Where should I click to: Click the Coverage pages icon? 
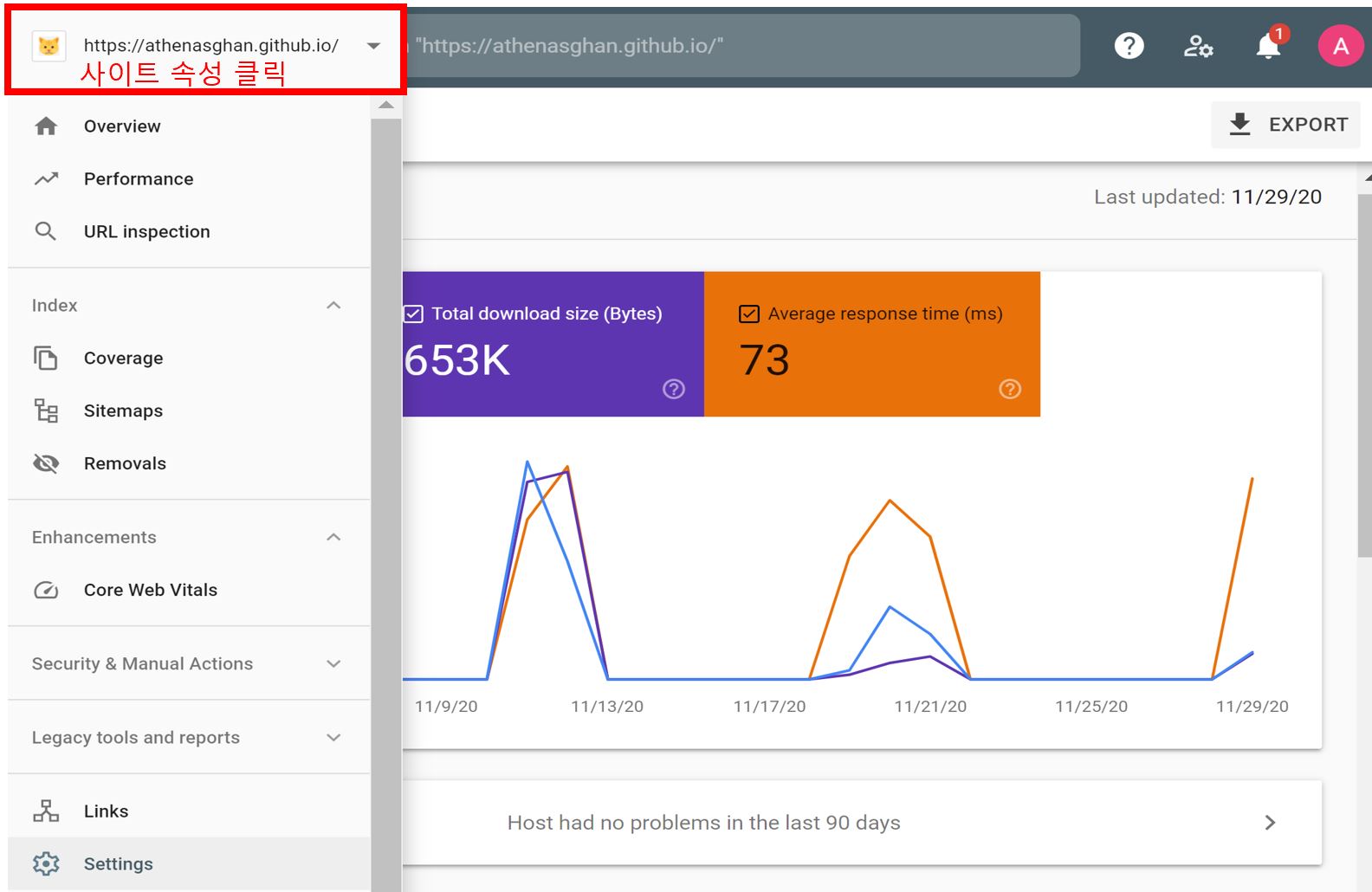coord(46,358)
